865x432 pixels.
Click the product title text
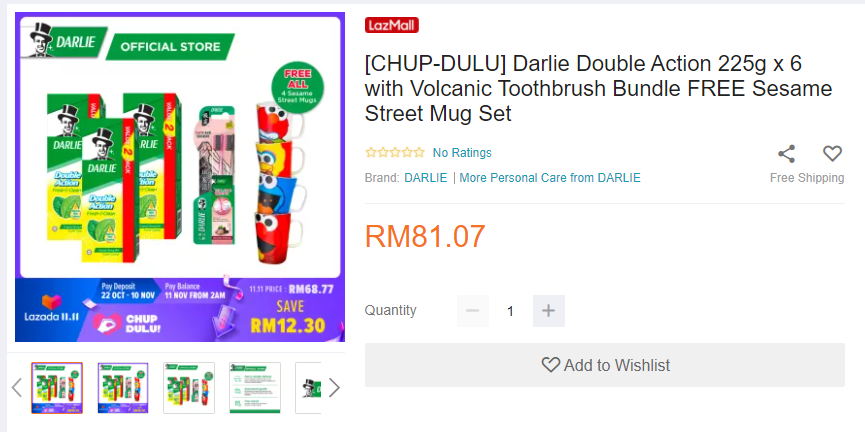pyautogui.click(x=598, y=89)
